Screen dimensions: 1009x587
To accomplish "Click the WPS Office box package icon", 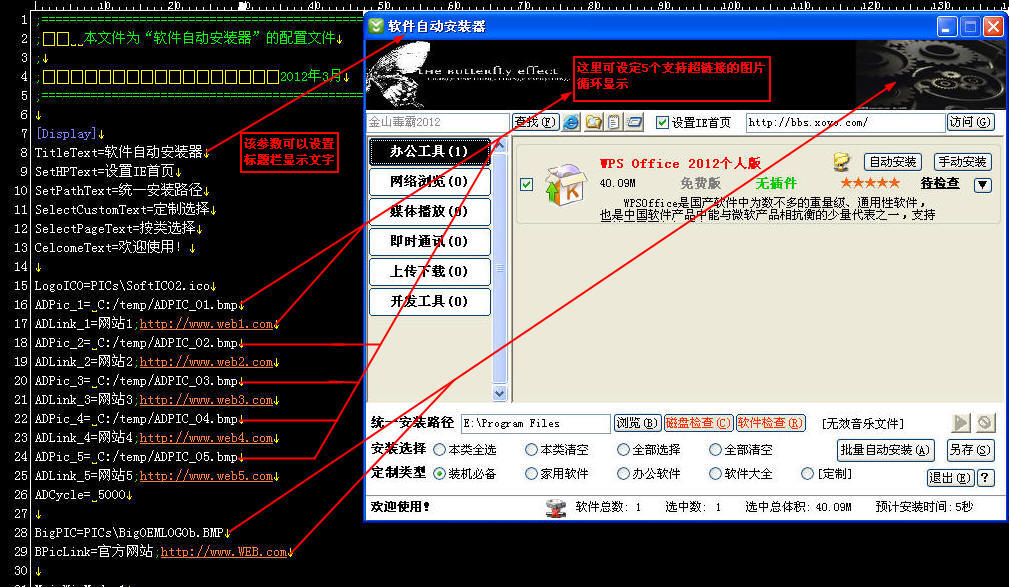I will coord(564,185).
